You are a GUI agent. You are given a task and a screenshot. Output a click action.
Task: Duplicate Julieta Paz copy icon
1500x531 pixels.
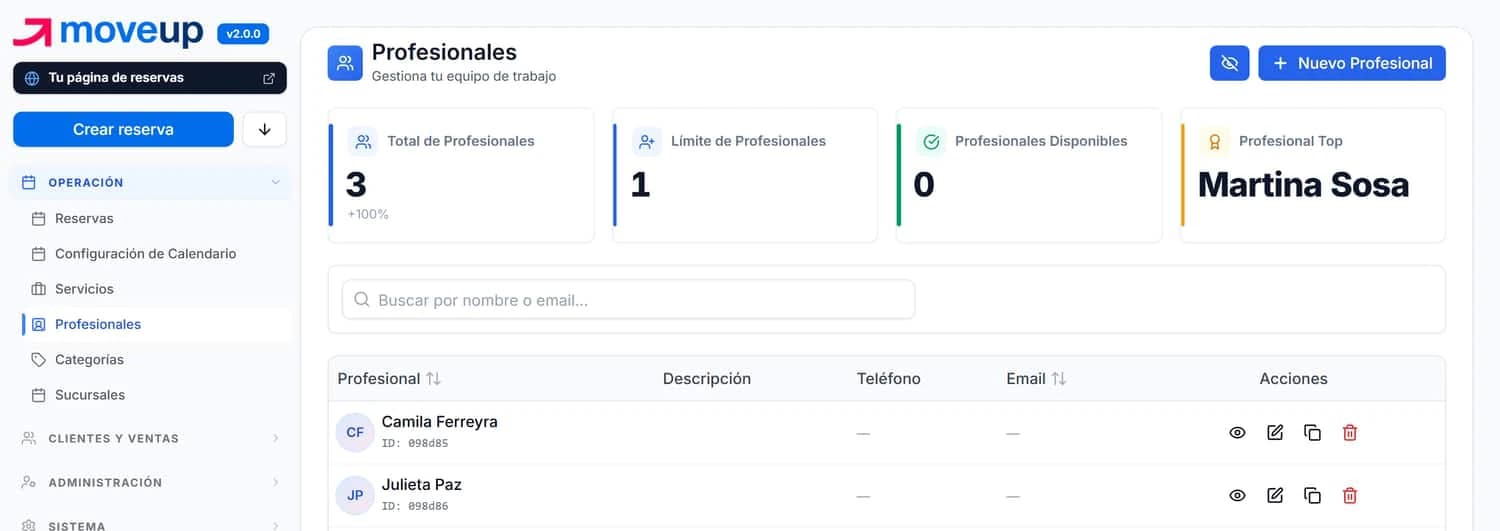click(1312, 495)
